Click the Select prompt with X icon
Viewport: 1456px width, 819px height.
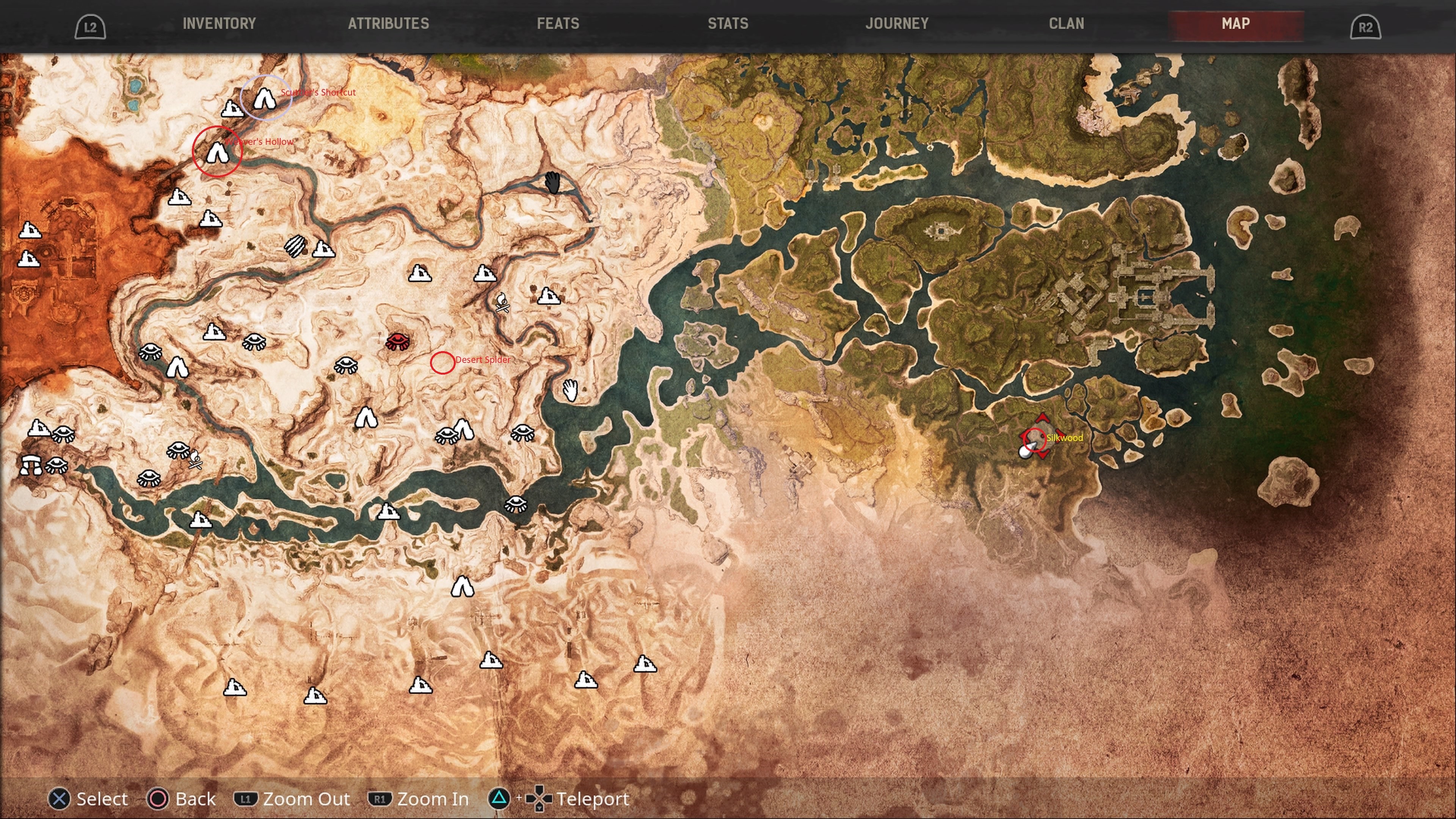[88, 799]
